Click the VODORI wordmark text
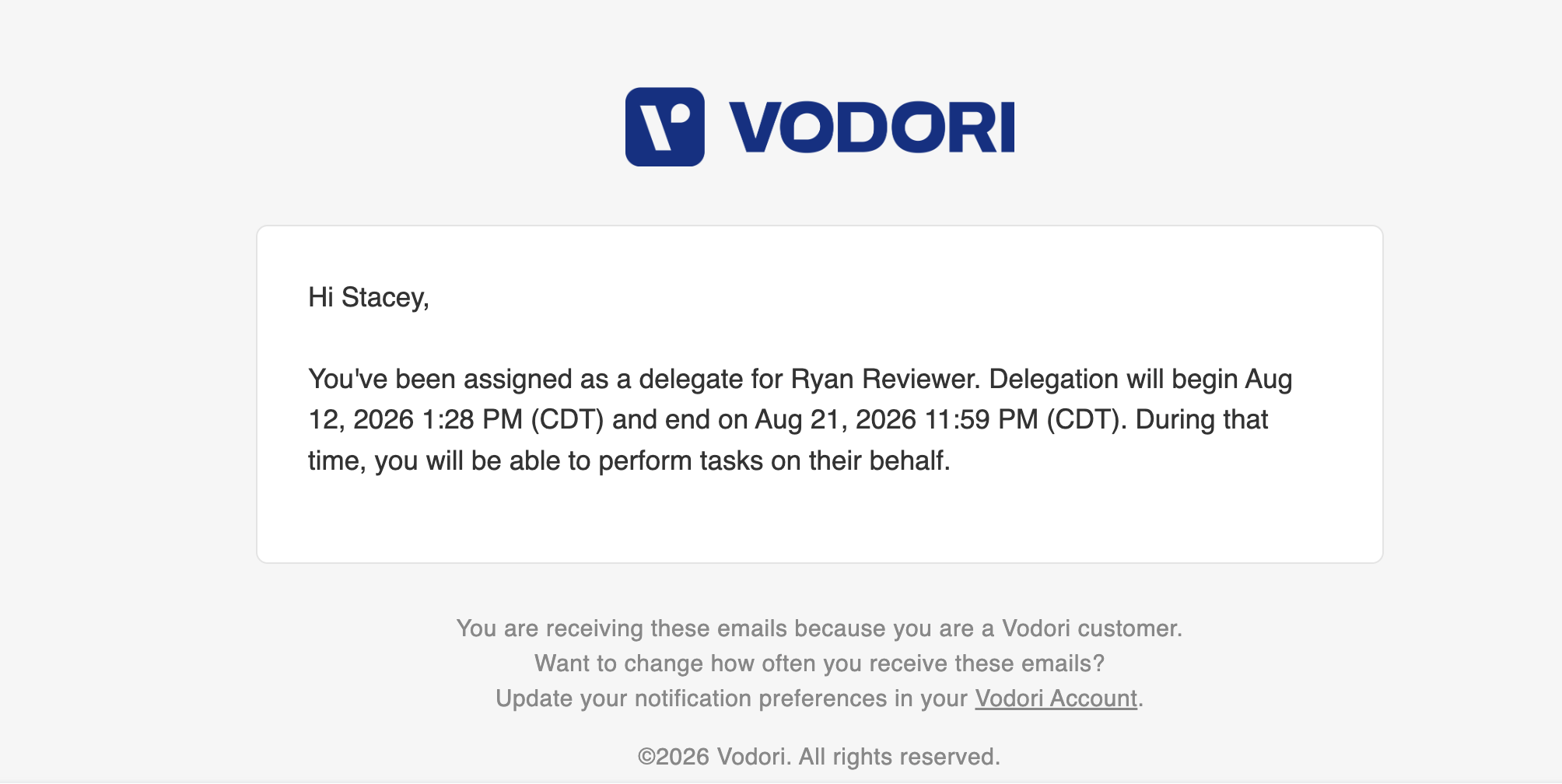 [871, 127]
